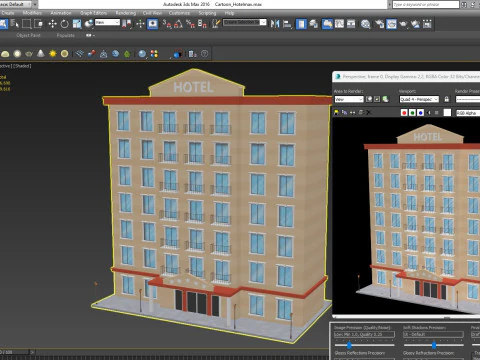480x360 pixels.
Task: Toggle Spinner Snap
Action: click(202, 24)
